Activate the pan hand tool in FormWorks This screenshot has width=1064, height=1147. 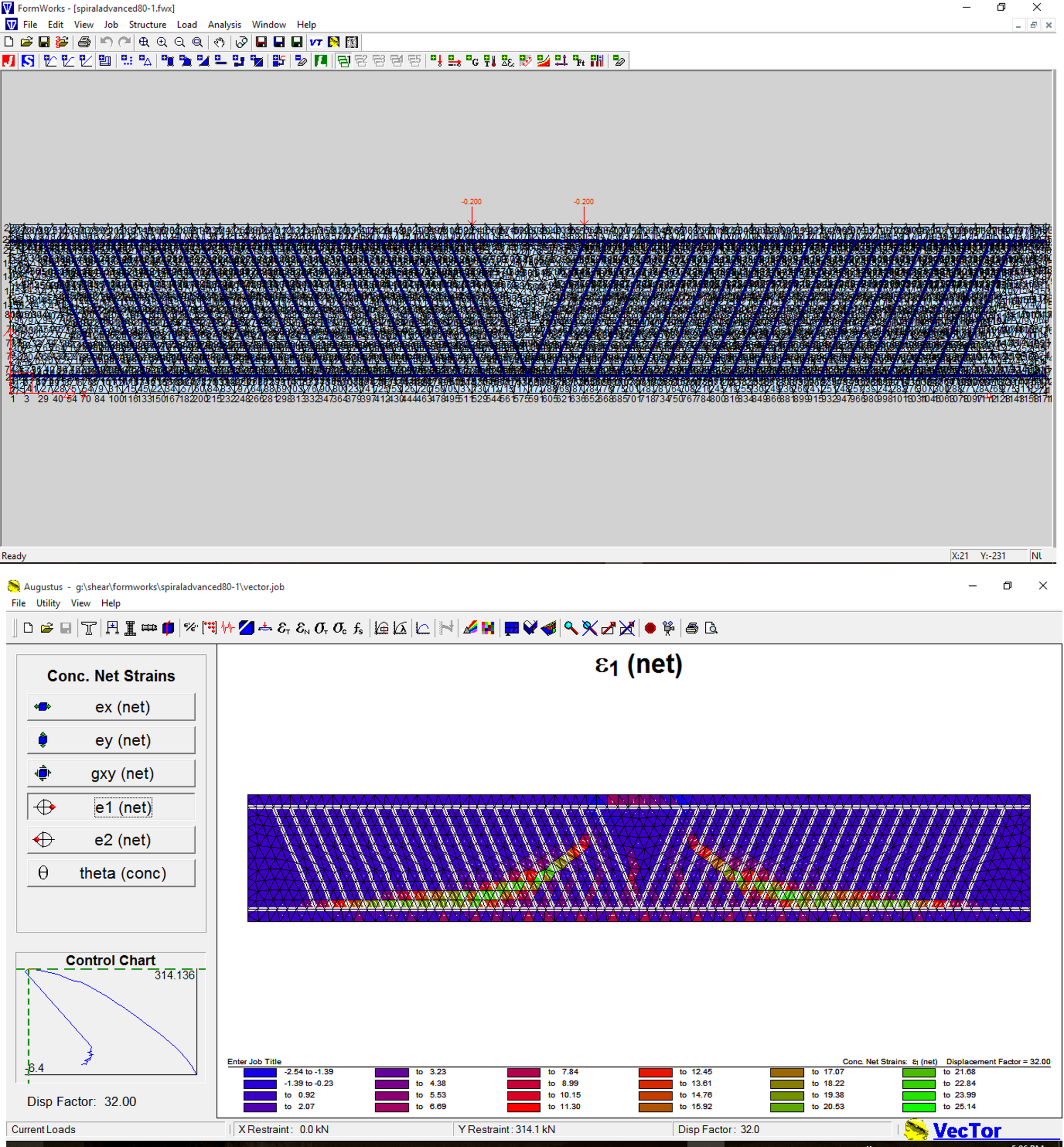click(x=219, y=42)
